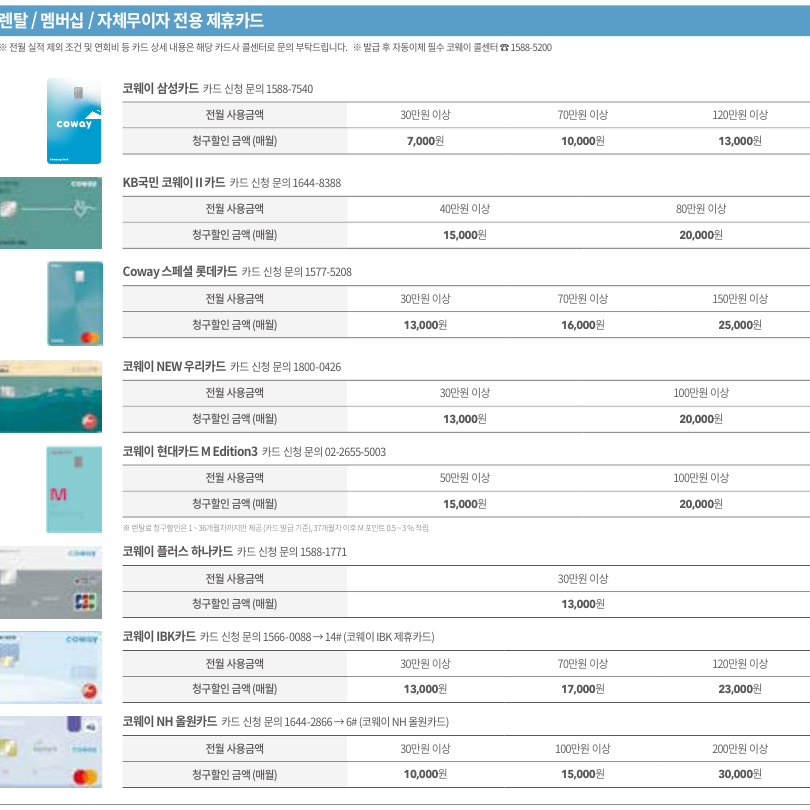Click 청구할인 금액 (매월) label in 하나카드 table
Viewport: 810px width, 810px height.
coord(235,604)
